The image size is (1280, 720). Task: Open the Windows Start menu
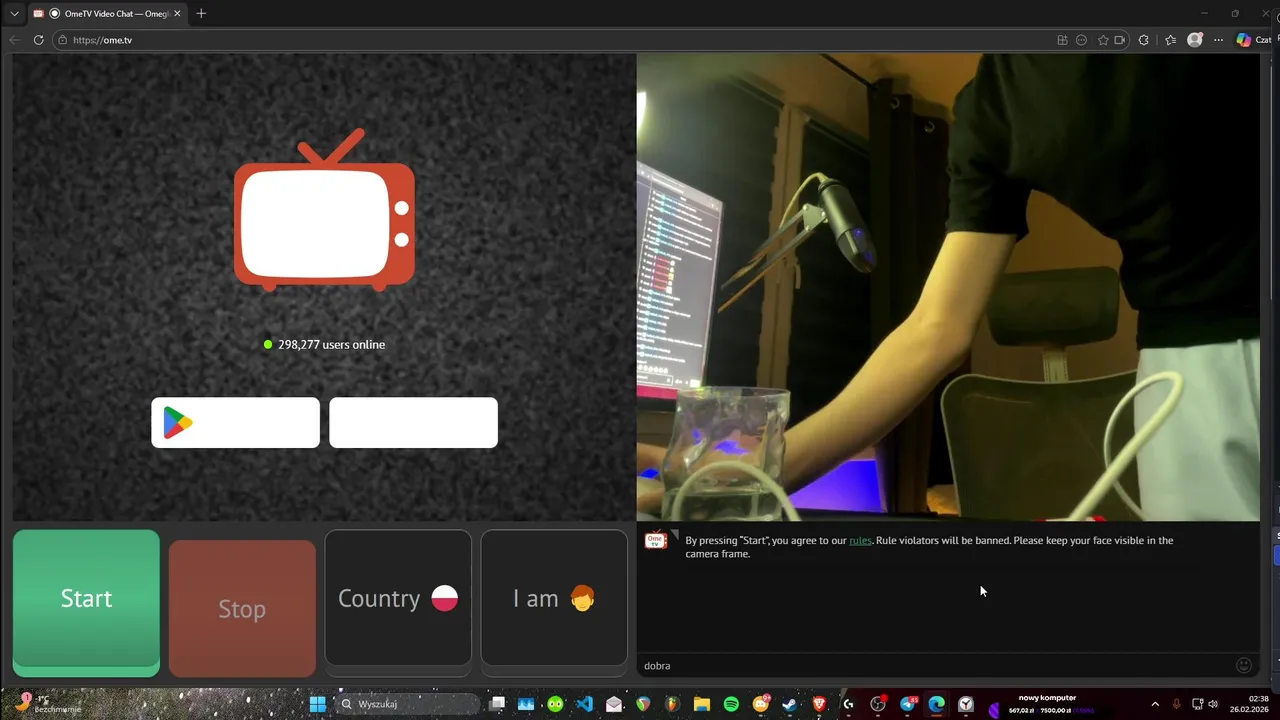click(x=317, y=704)
